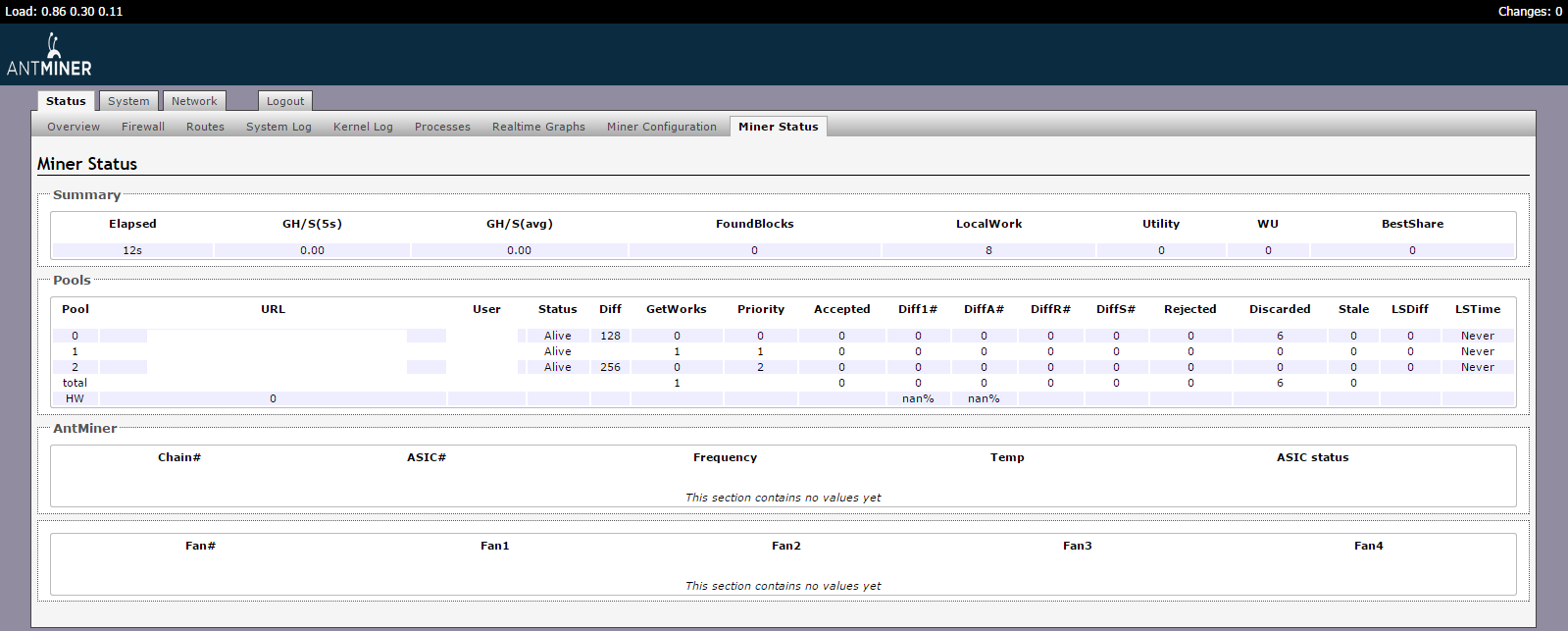1568x631 pixels.
Task: Click the '12s' elapsed value
Action: [132, 250]
